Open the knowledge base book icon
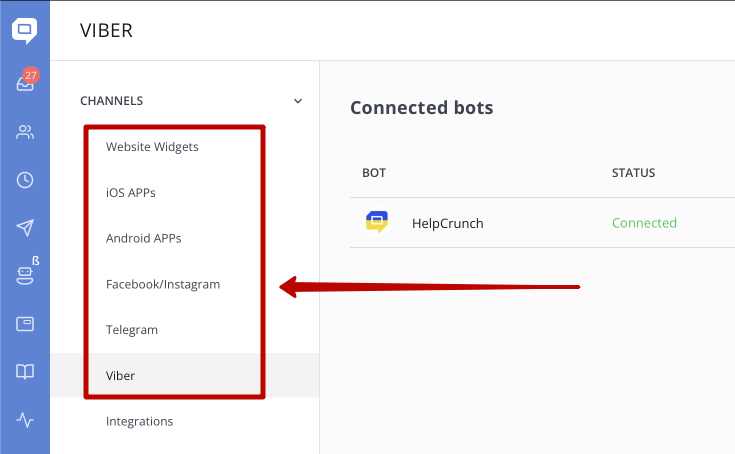 tap(25, 372)
